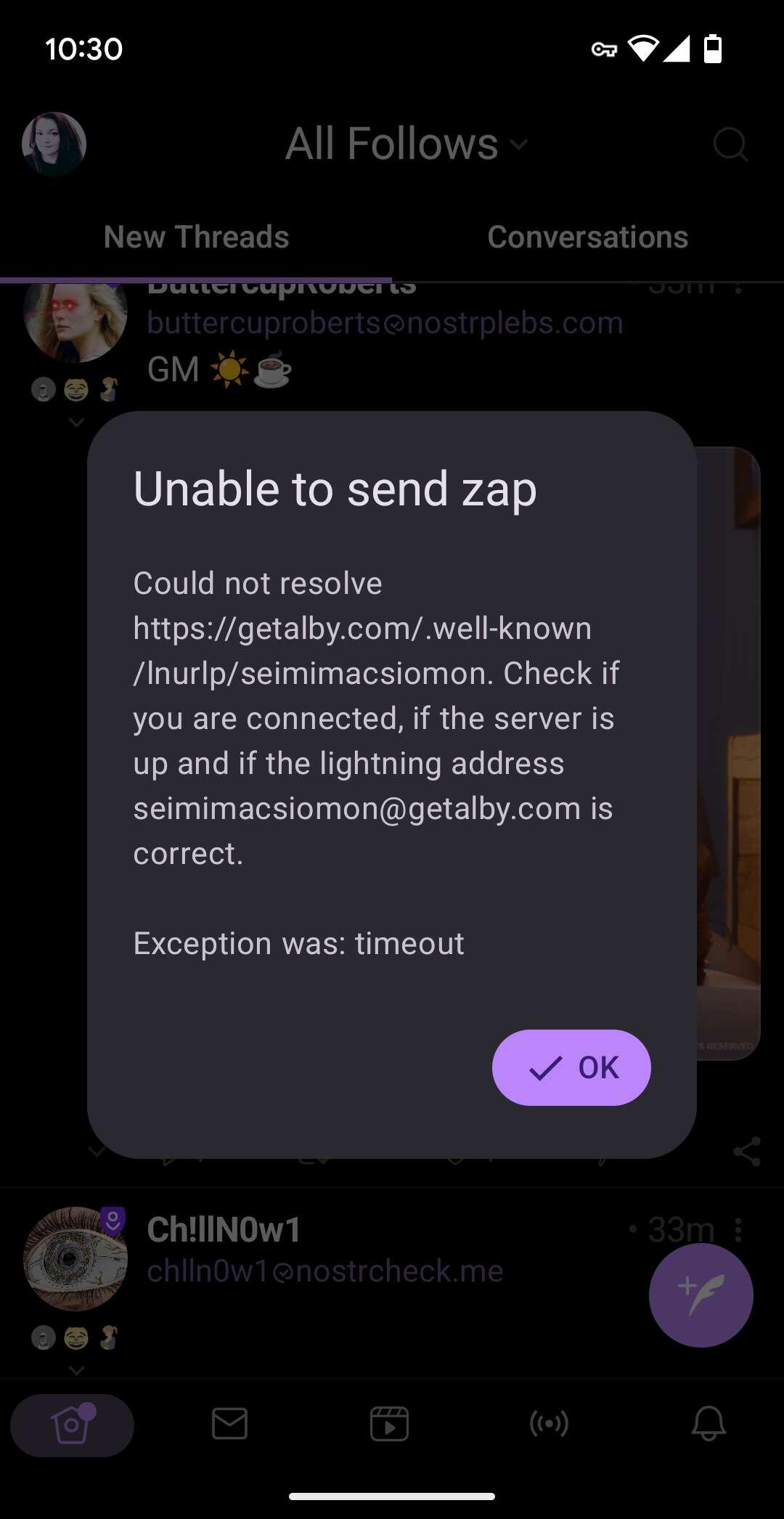Screen dimensions: 784x1519
Task: Open Ch!llN0w1 eye profile picture
Action: pyautogui.click(x=75, y=1259)
